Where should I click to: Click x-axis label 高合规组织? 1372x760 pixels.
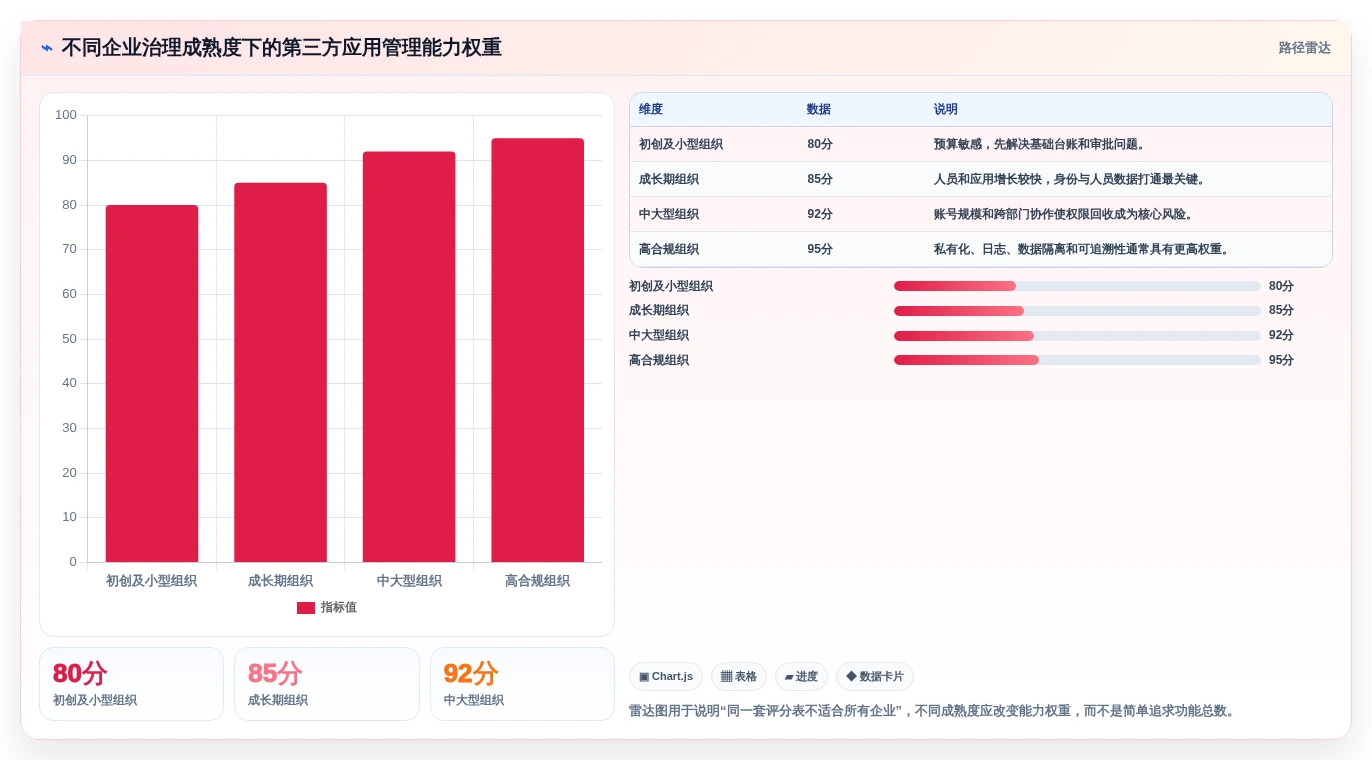pos(537,581)
